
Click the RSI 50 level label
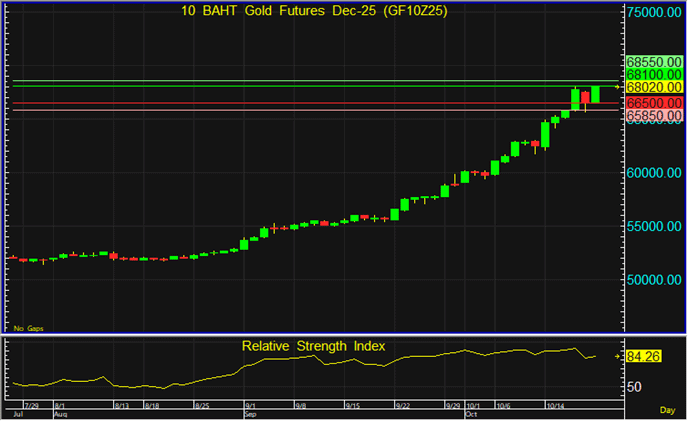634,386
